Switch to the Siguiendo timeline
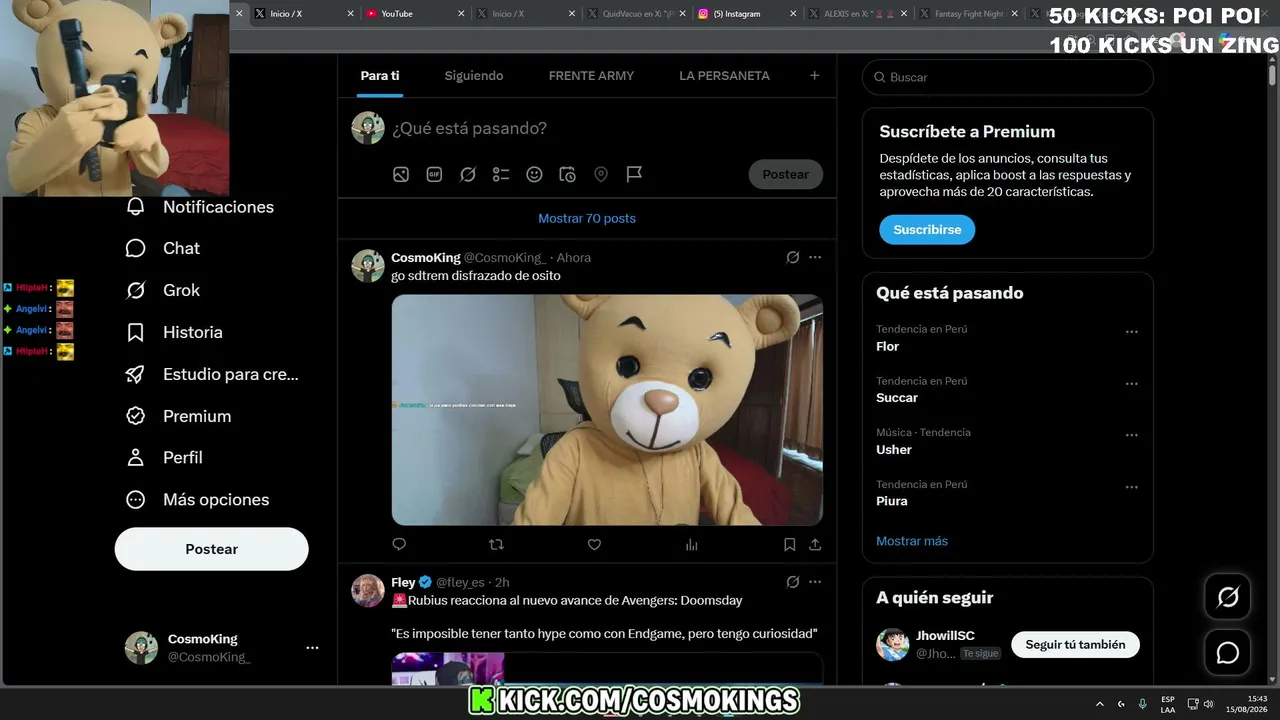Viewport: 1280px width, 720px height. tap(474, 76)
